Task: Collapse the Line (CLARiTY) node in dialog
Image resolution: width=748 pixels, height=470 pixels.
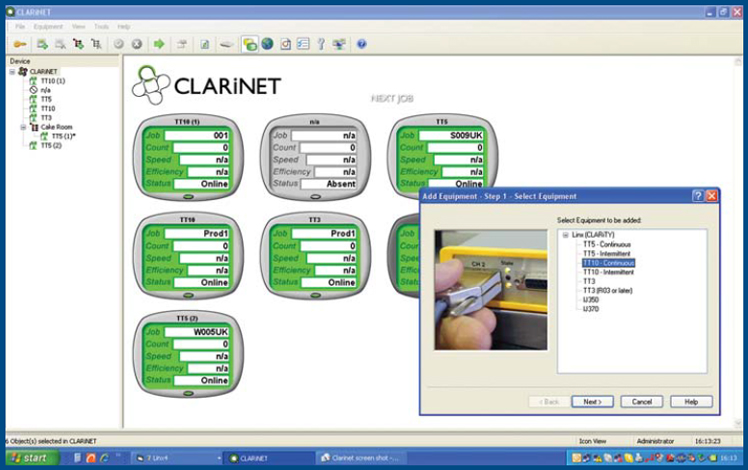Action: pyautogui.click(x=565, y=235)
